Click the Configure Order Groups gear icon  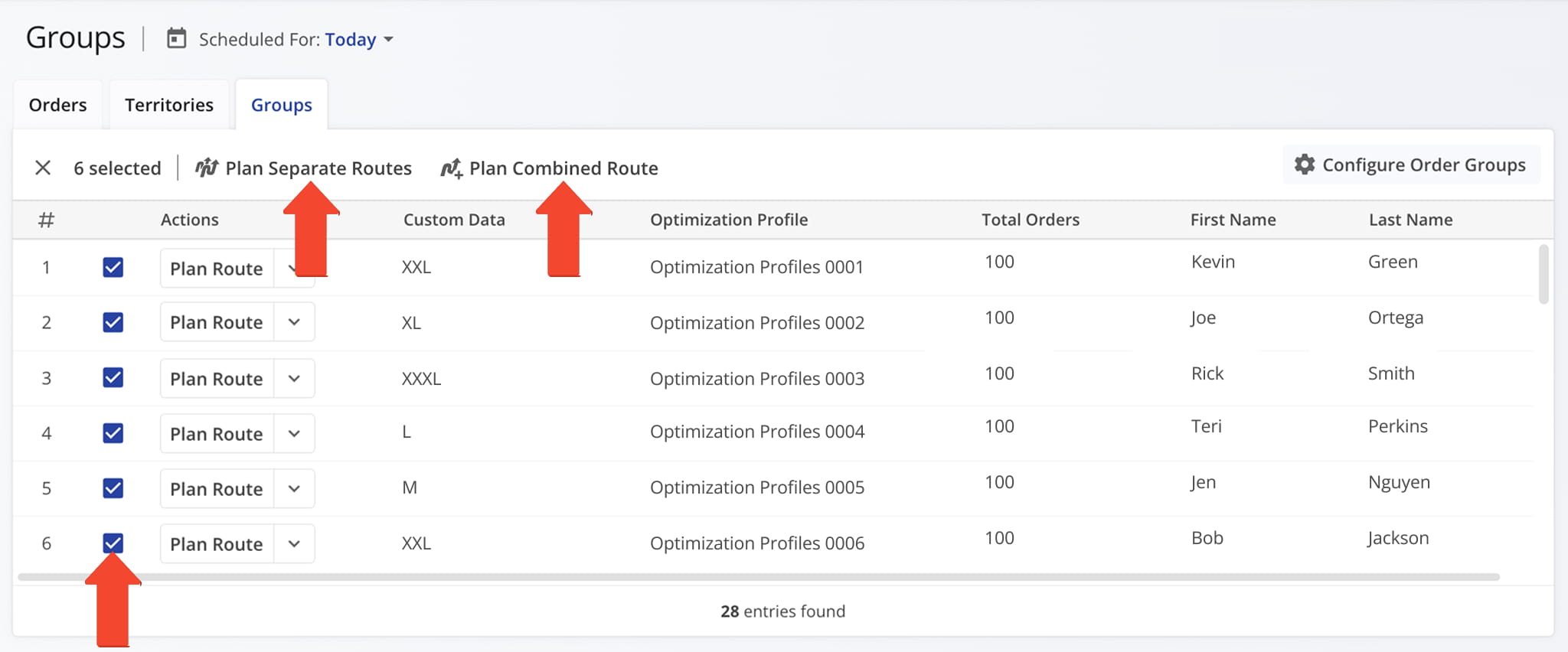point(1305,165)
